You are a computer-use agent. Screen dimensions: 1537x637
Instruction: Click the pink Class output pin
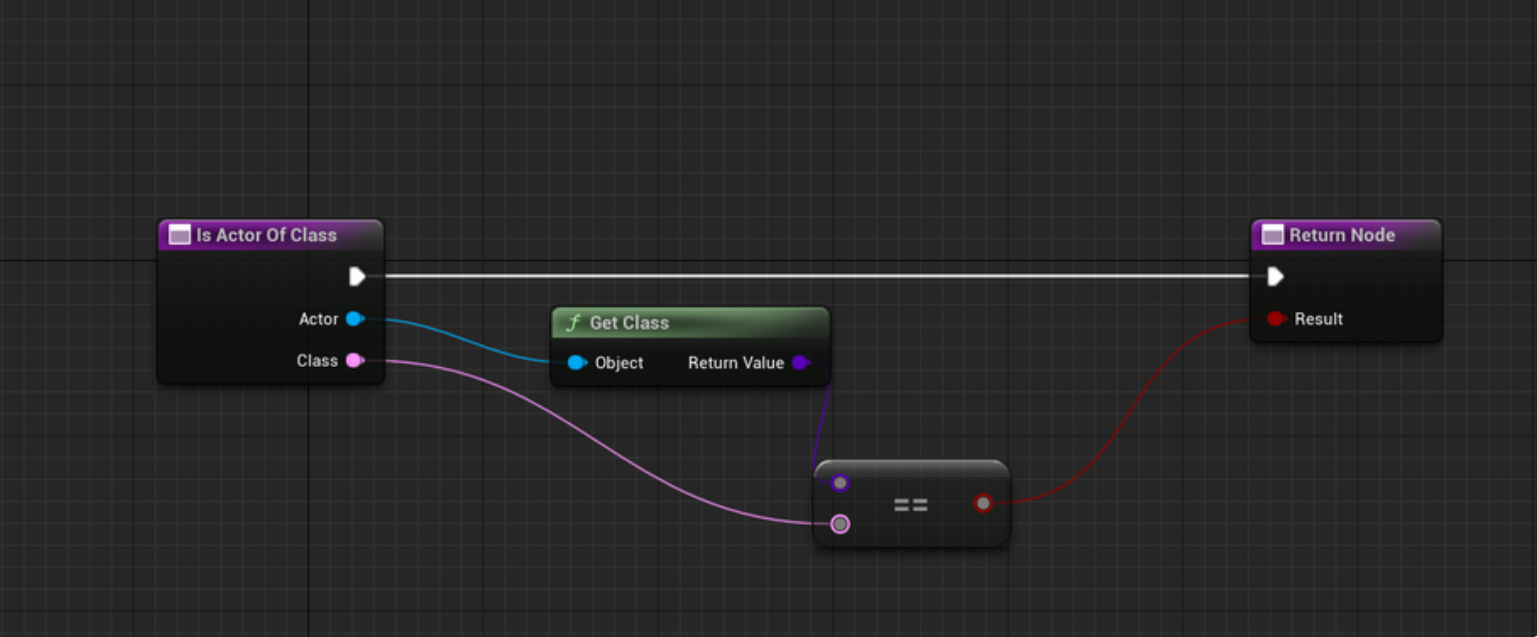coord(354,360)
